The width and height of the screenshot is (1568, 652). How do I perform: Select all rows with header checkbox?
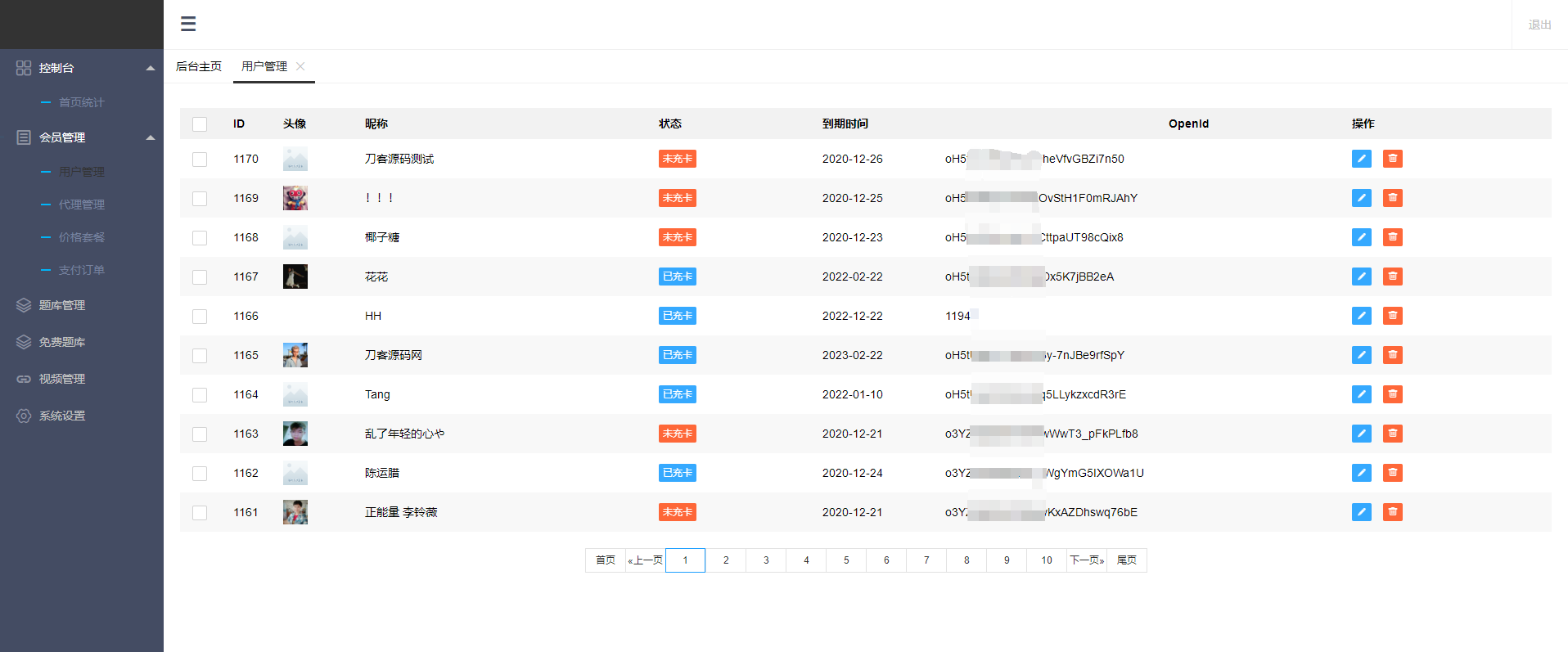(200, 124)
